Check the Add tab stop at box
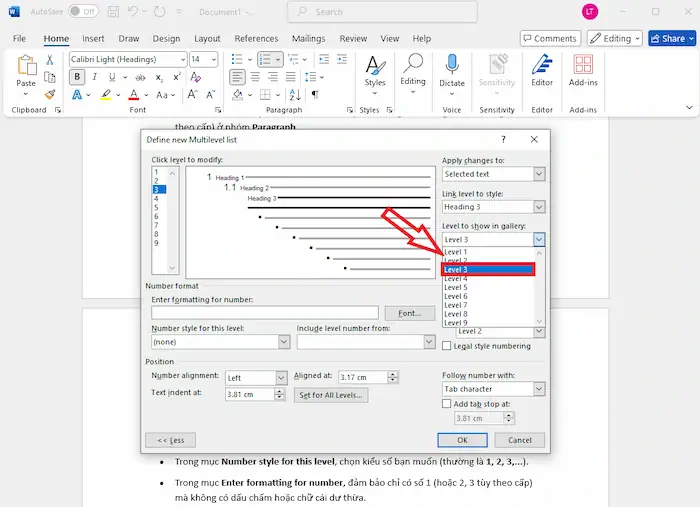Viewport: 700px width, 507px height. pyautogui.click(x=447, y=404)
